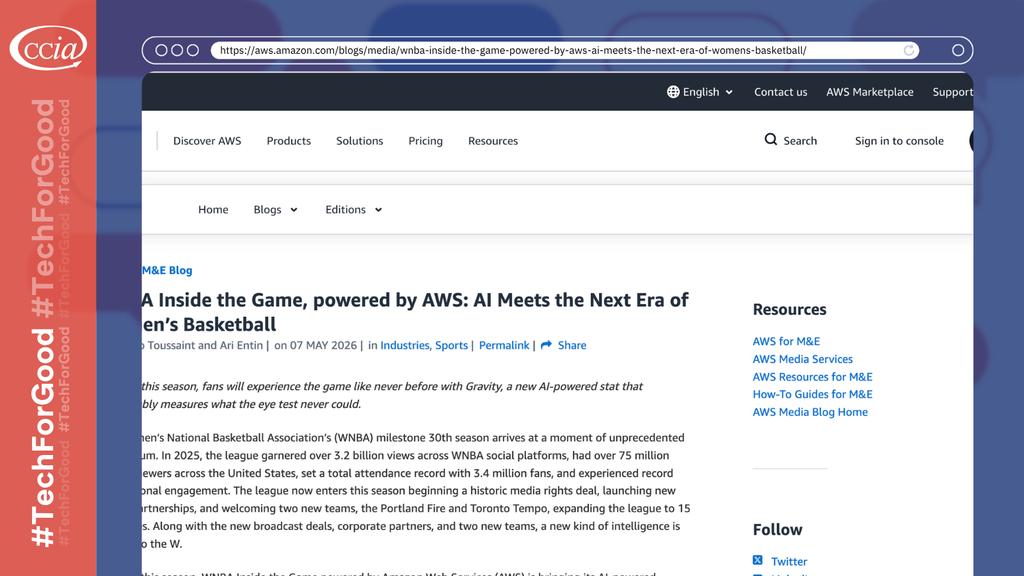Click the Industries category link
The image size is (1024, 576).
[405, 345]
